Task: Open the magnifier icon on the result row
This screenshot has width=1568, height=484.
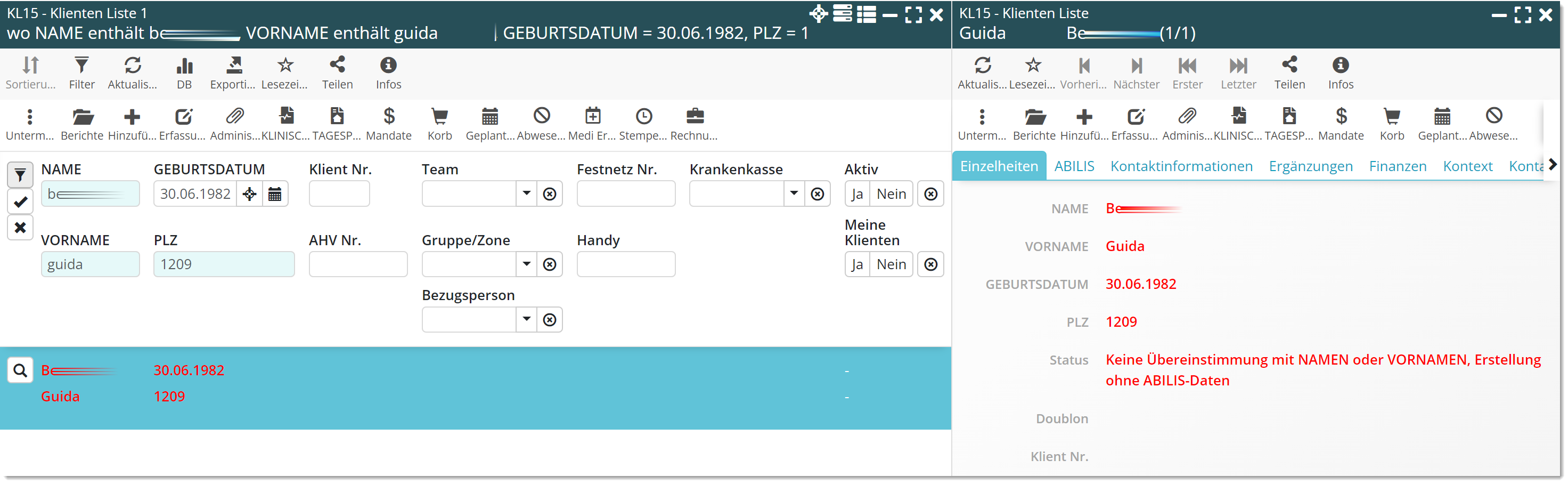Action: pyautogui.click(x=20, y=370)
